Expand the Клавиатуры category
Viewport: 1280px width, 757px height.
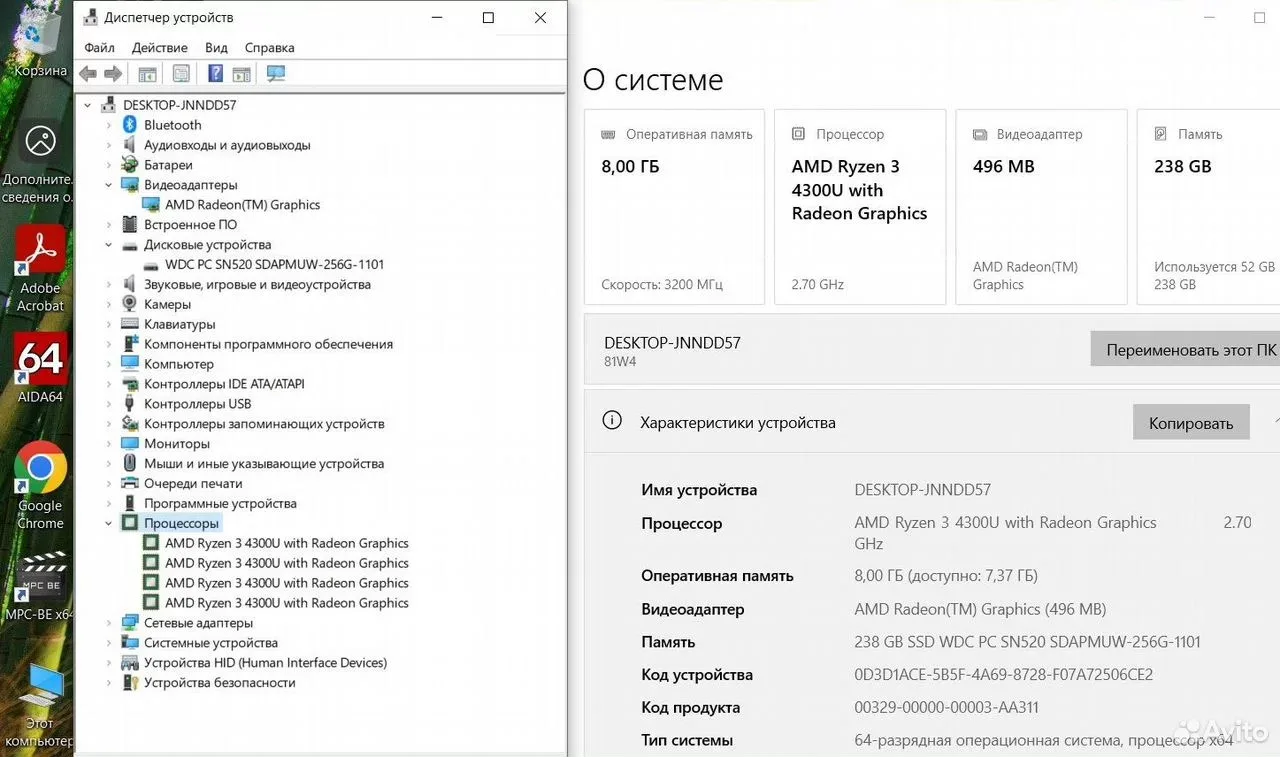click(109, 324)
